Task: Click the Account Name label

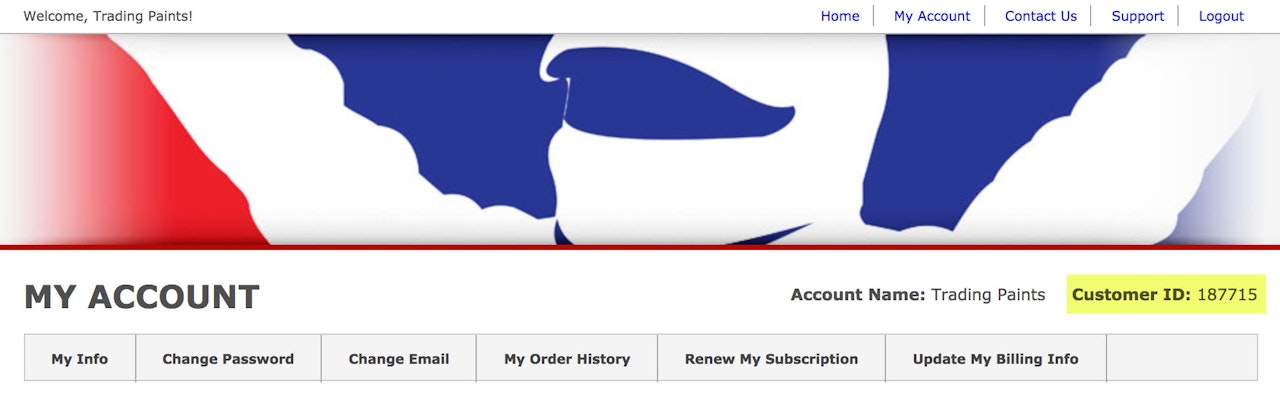Action: point(858,295)
